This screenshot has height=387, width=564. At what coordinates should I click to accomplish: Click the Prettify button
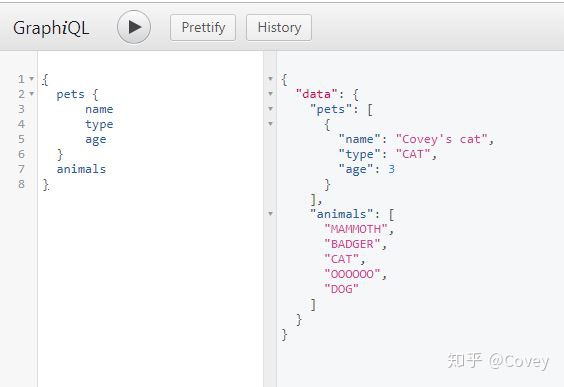point(203,27)
